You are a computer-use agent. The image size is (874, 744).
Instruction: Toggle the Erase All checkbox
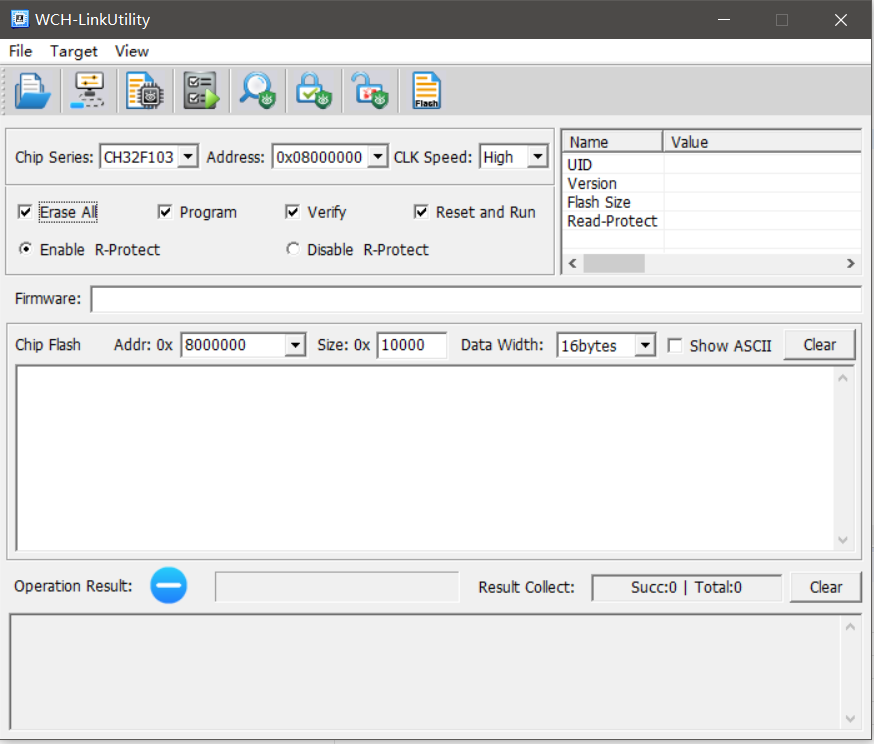(x=25, y=212)
